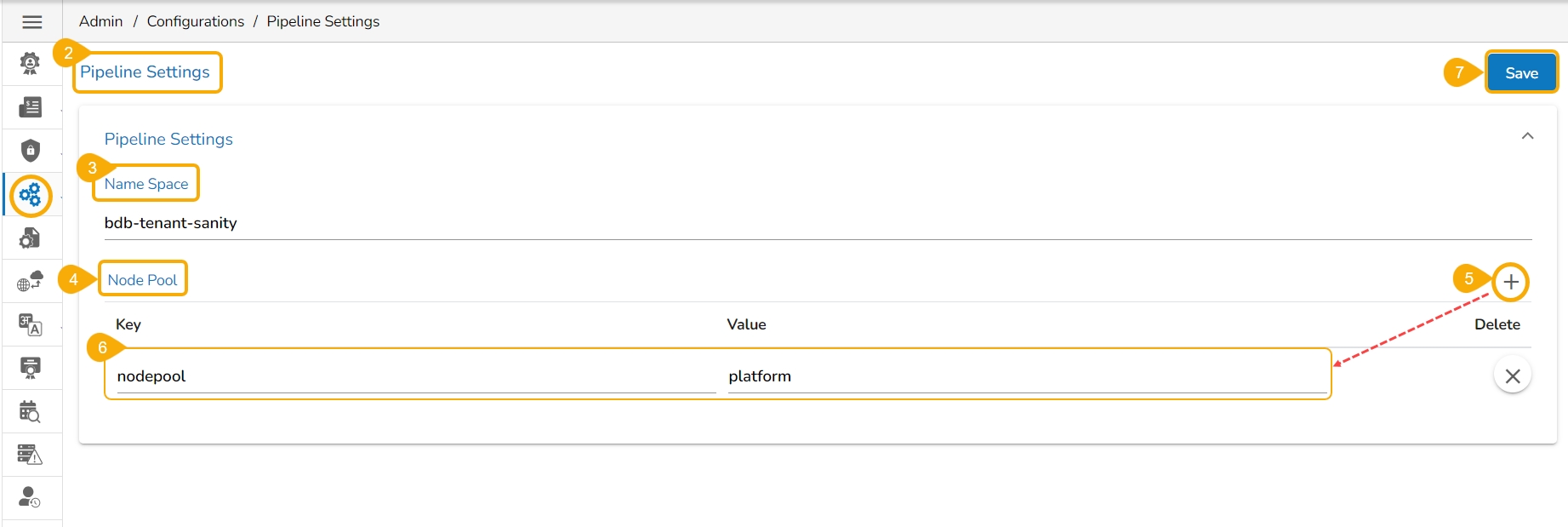
Task: Click the document with gear sidebar icon
Action: tap(30, 238)
